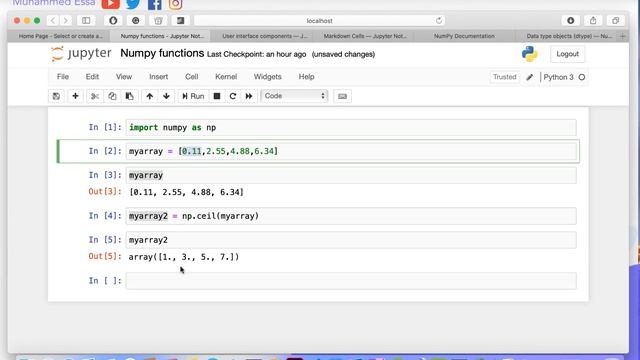Click the Jupyter logo
The image size is (640, 360).
pos(81,53)
